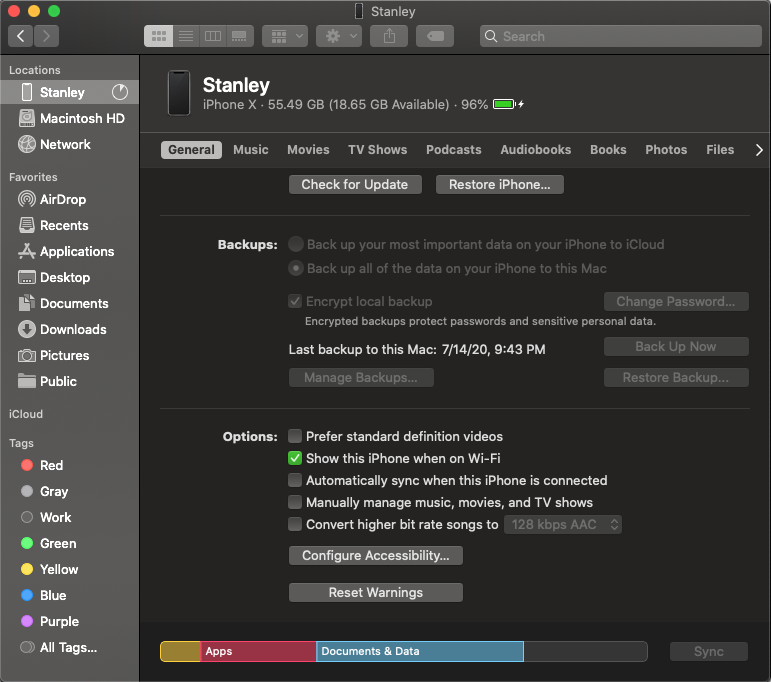
Task: Switch to gallery view in toolbar
Action: click(x=240, y=36)
